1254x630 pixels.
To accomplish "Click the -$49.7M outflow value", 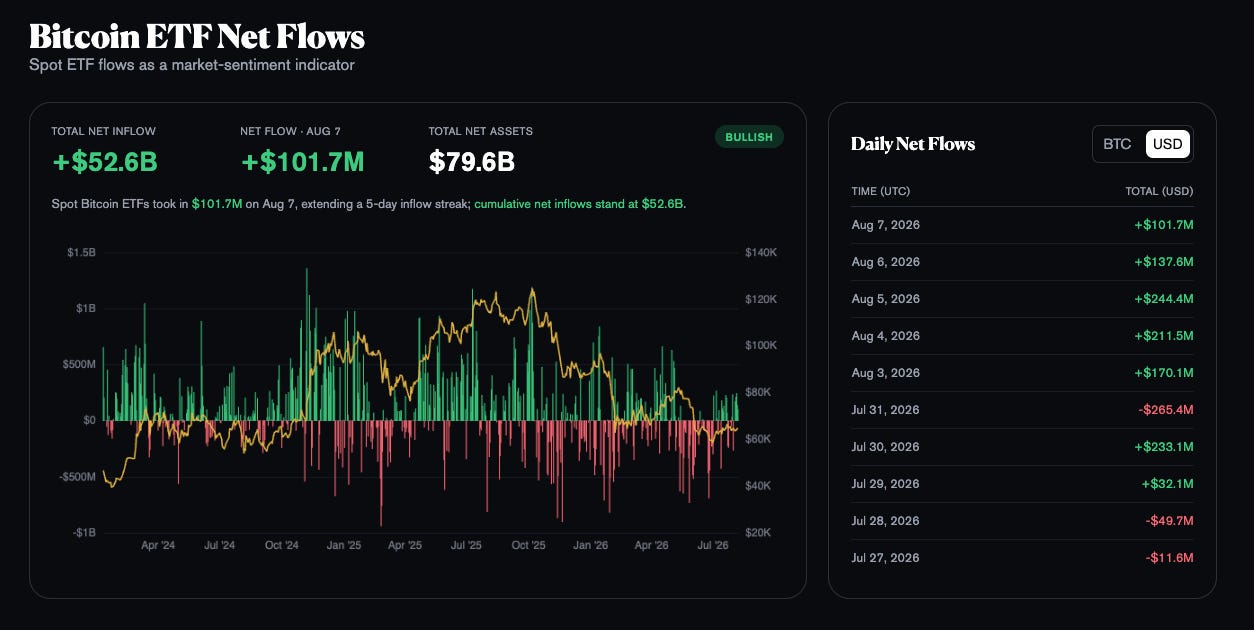I will click(x=1169, y=521).
